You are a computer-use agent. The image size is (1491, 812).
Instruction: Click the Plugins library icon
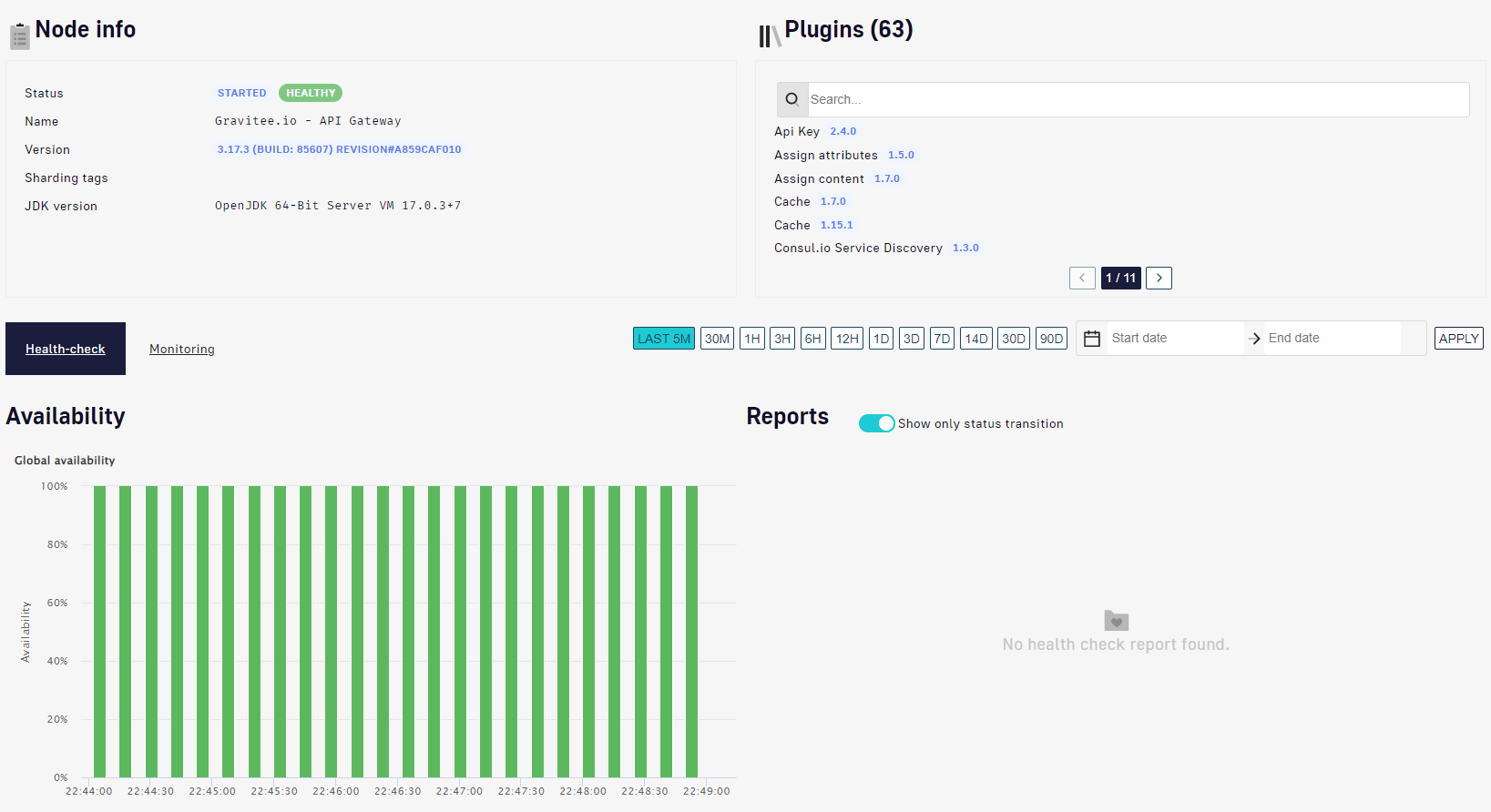pyautogui.click(x=770, y=36)
